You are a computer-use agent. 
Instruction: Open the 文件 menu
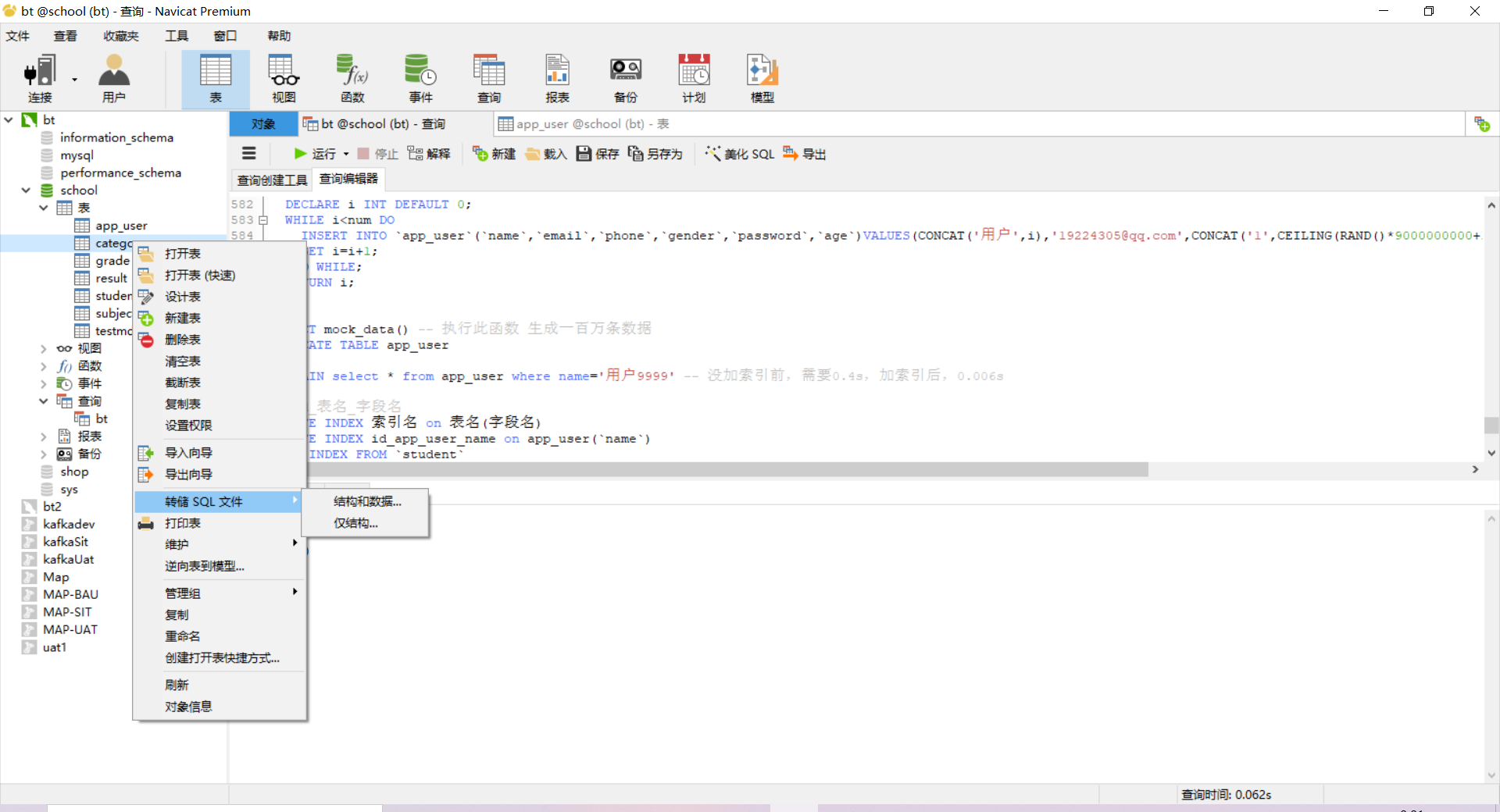tap(18, 36)
